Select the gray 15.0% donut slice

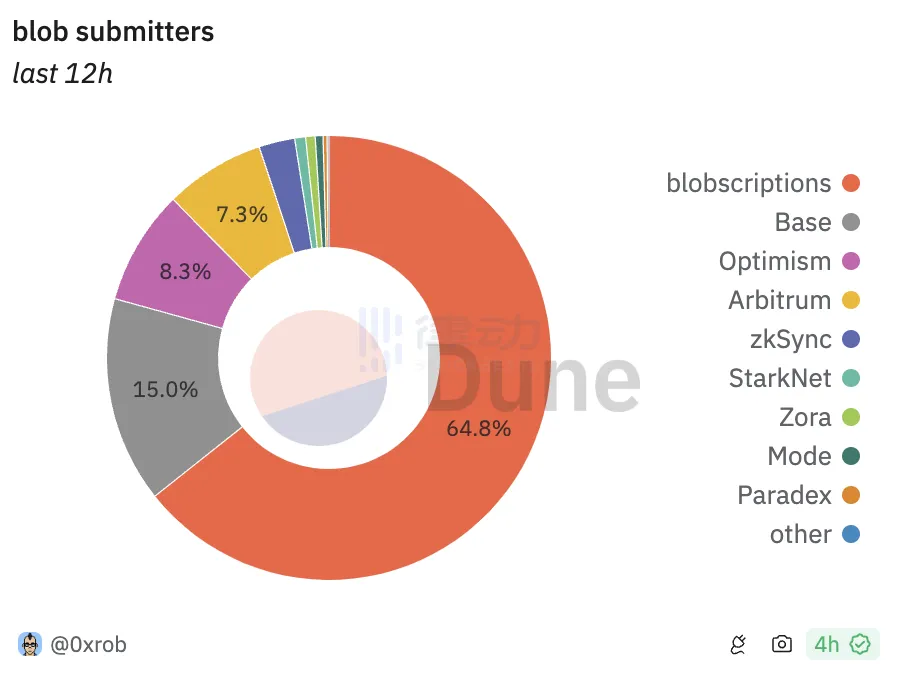tap(165, 390)
